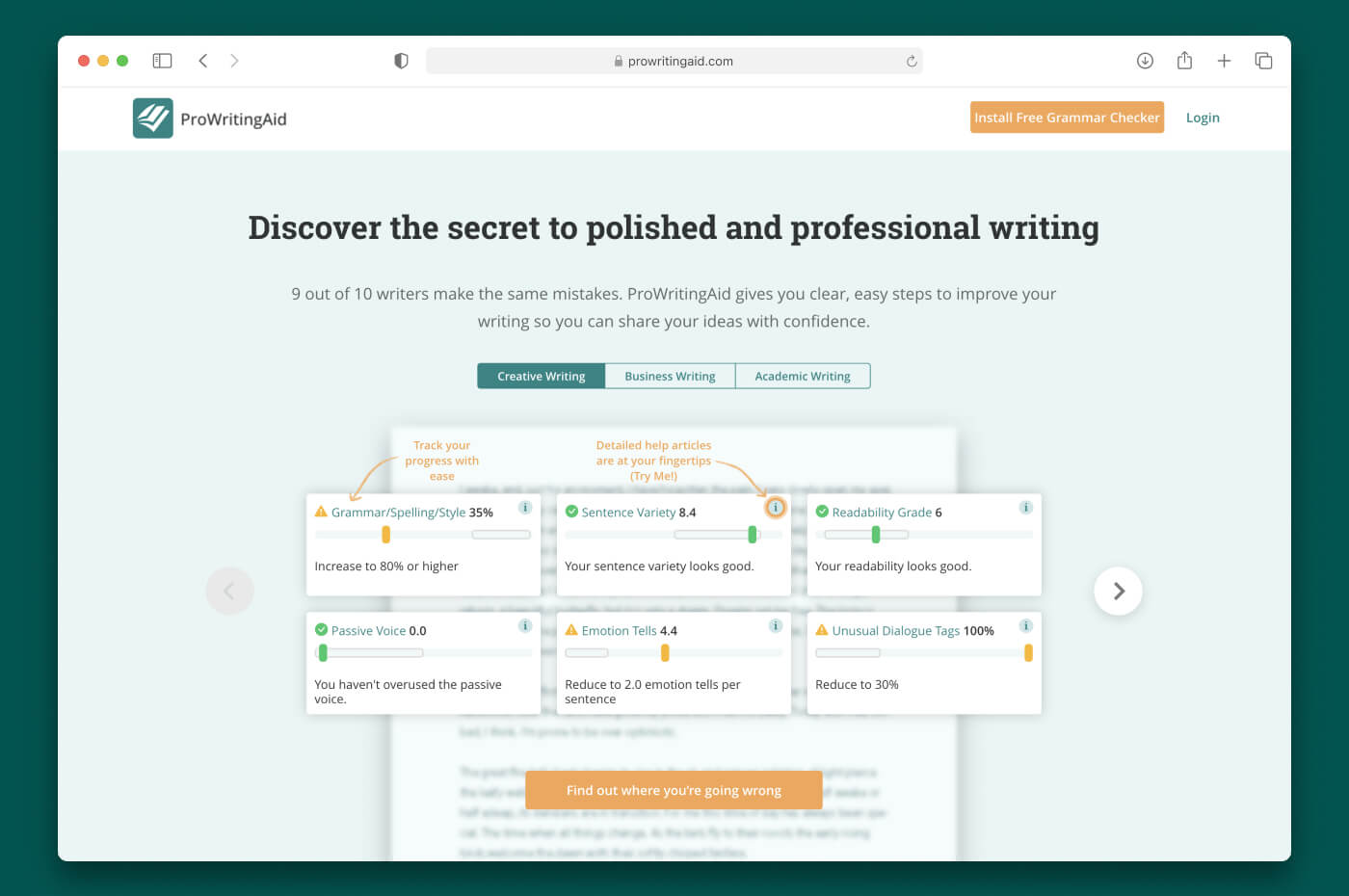The image size is (1349, 896).
Task: Show the next carousel slide
Action: point(1118,591)
